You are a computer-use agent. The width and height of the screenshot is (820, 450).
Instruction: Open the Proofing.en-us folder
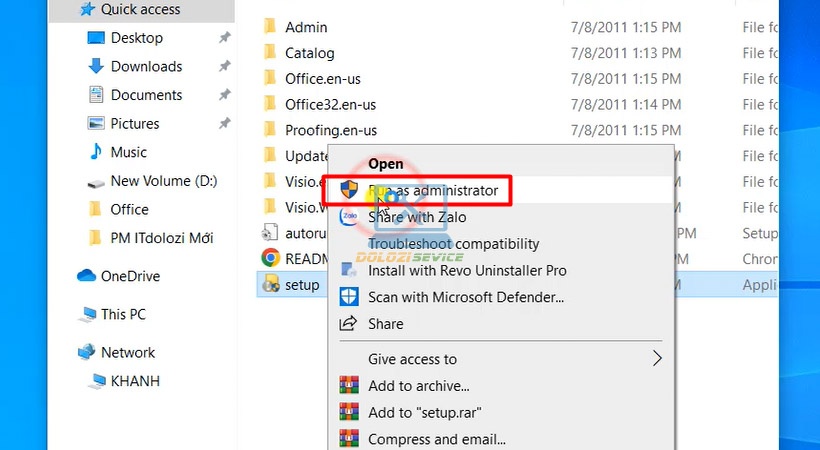(330, 130)
